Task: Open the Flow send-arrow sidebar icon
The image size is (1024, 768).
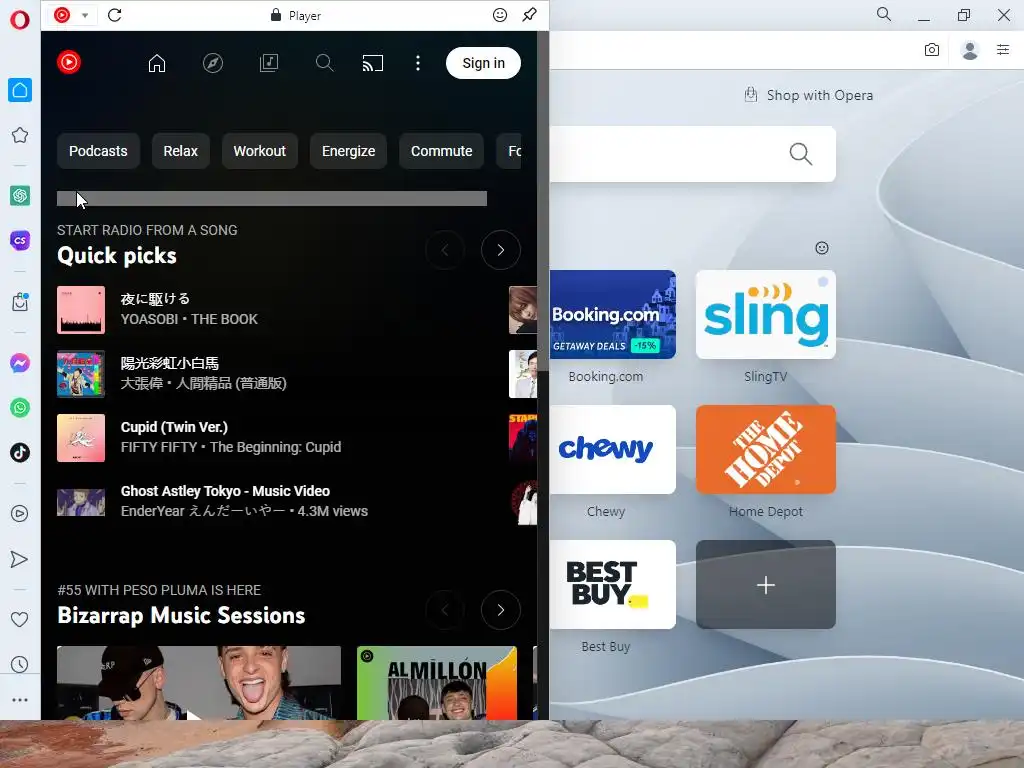Action: click(x=20, y=559)
